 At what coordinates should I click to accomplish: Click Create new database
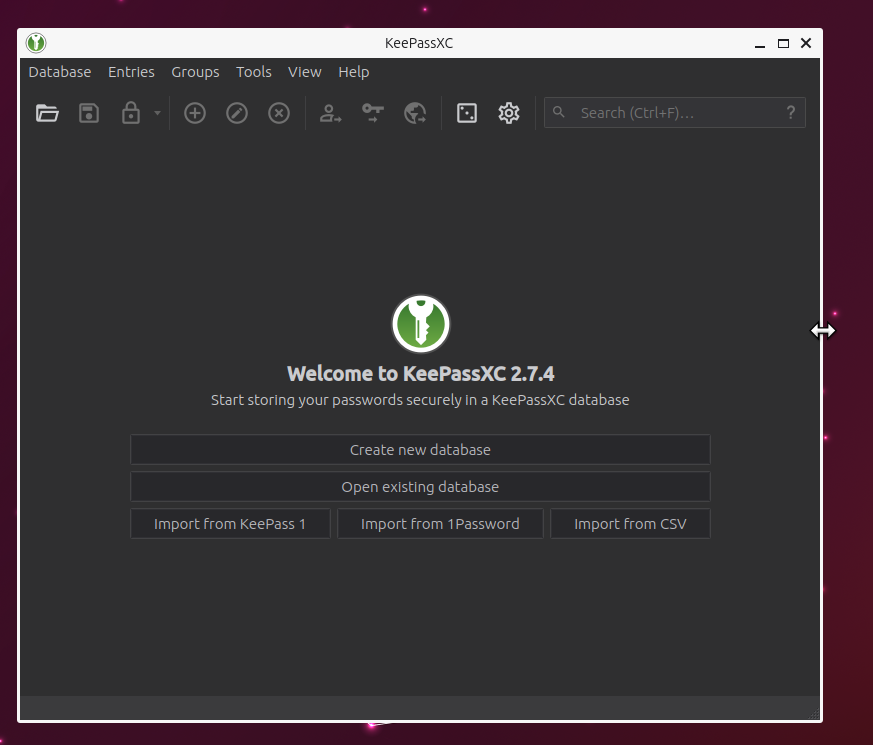click(420, 449)
